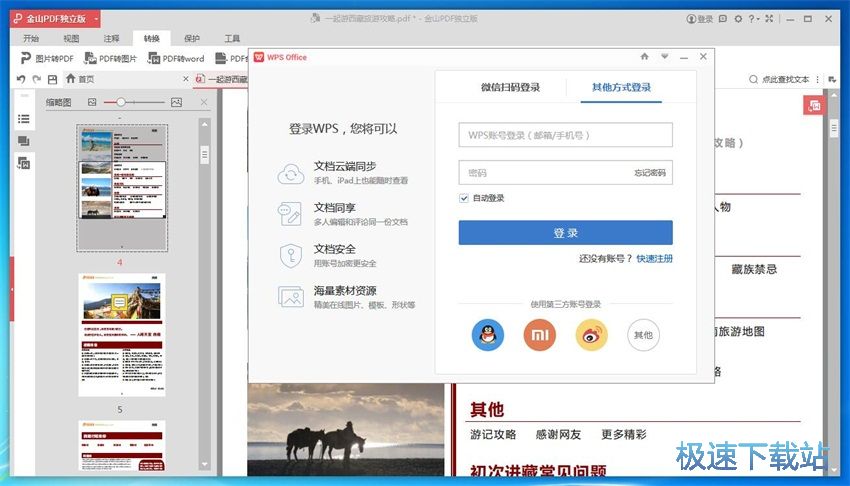This screenshot has height=486, width=850.
Task: Close the 首页 tab with its X
Action: (x=185, y=79)
